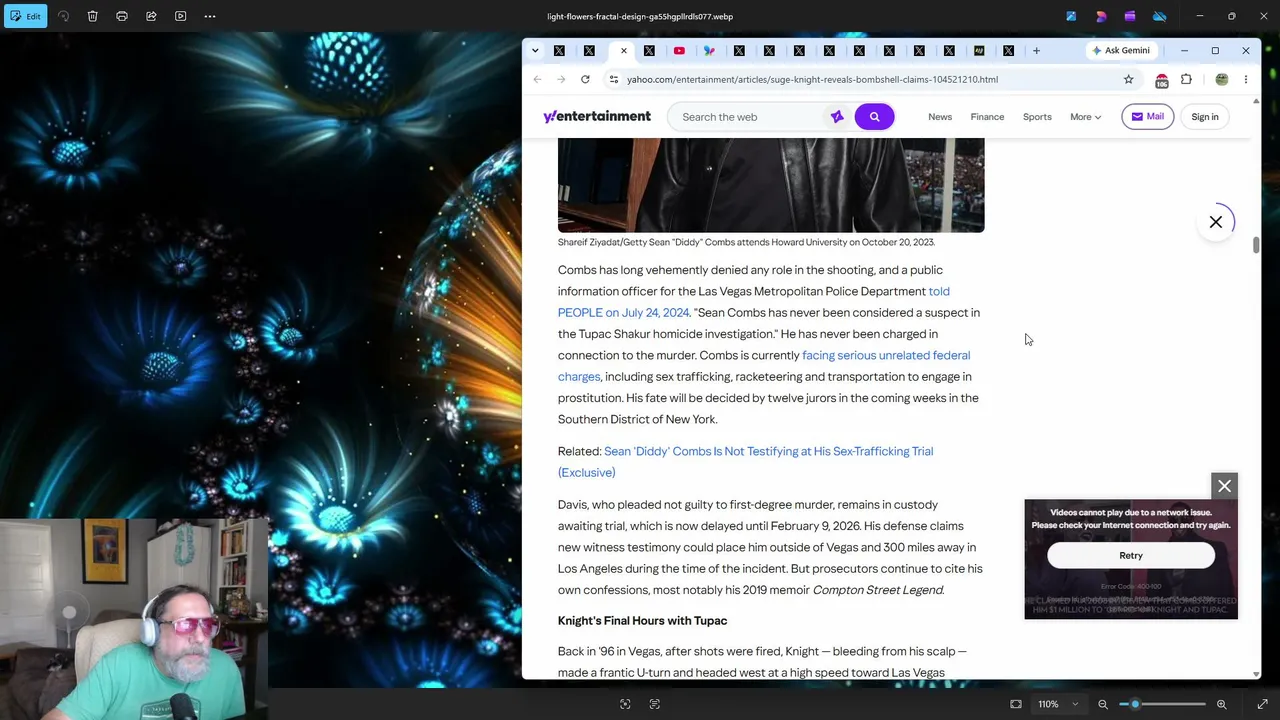Image resolution: width=1280 pixels, height=720 pixels.
Task: Click the Combs at Howard University photo
Action: [x=771, y=186]
